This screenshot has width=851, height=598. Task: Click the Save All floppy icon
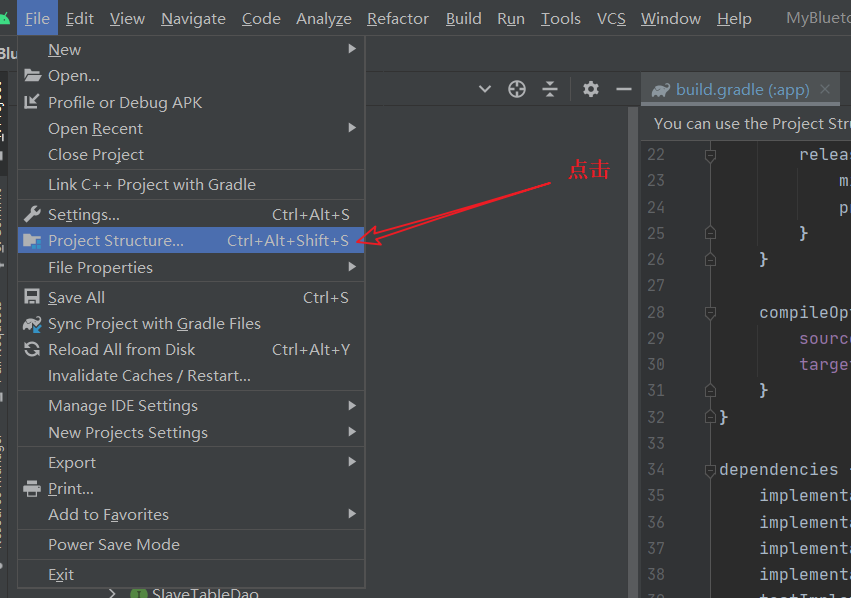[32, 296]
